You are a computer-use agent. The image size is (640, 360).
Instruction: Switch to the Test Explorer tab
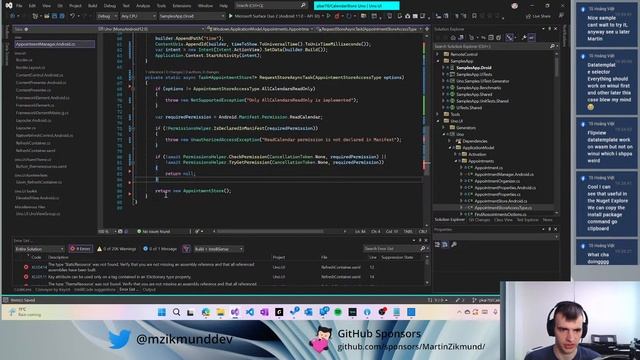click(x=528, y=220)
